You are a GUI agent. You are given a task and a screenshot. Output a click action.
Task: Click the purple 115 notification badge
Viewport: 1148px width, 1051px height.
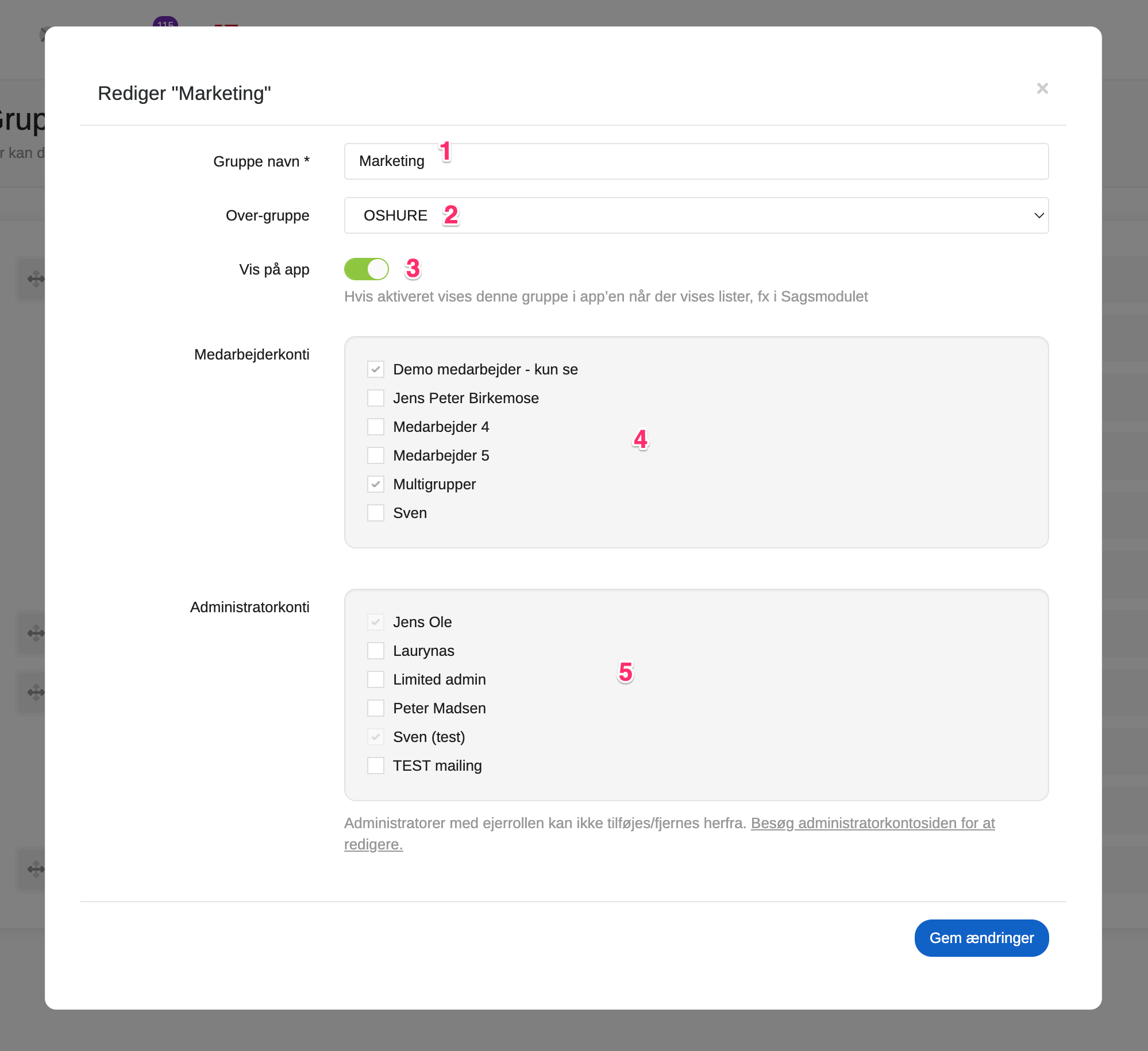pos(165,23)
